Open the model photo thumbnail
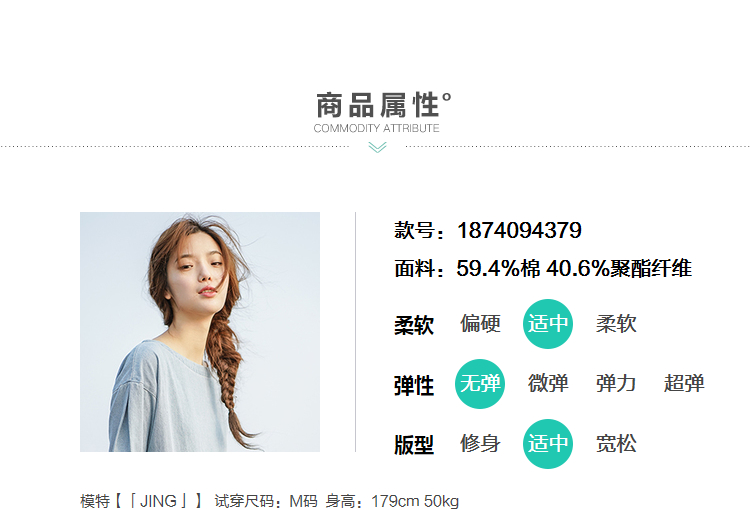The width and height of the screenshot is (750, 510). pyautogui.click(x=200, y=332)
